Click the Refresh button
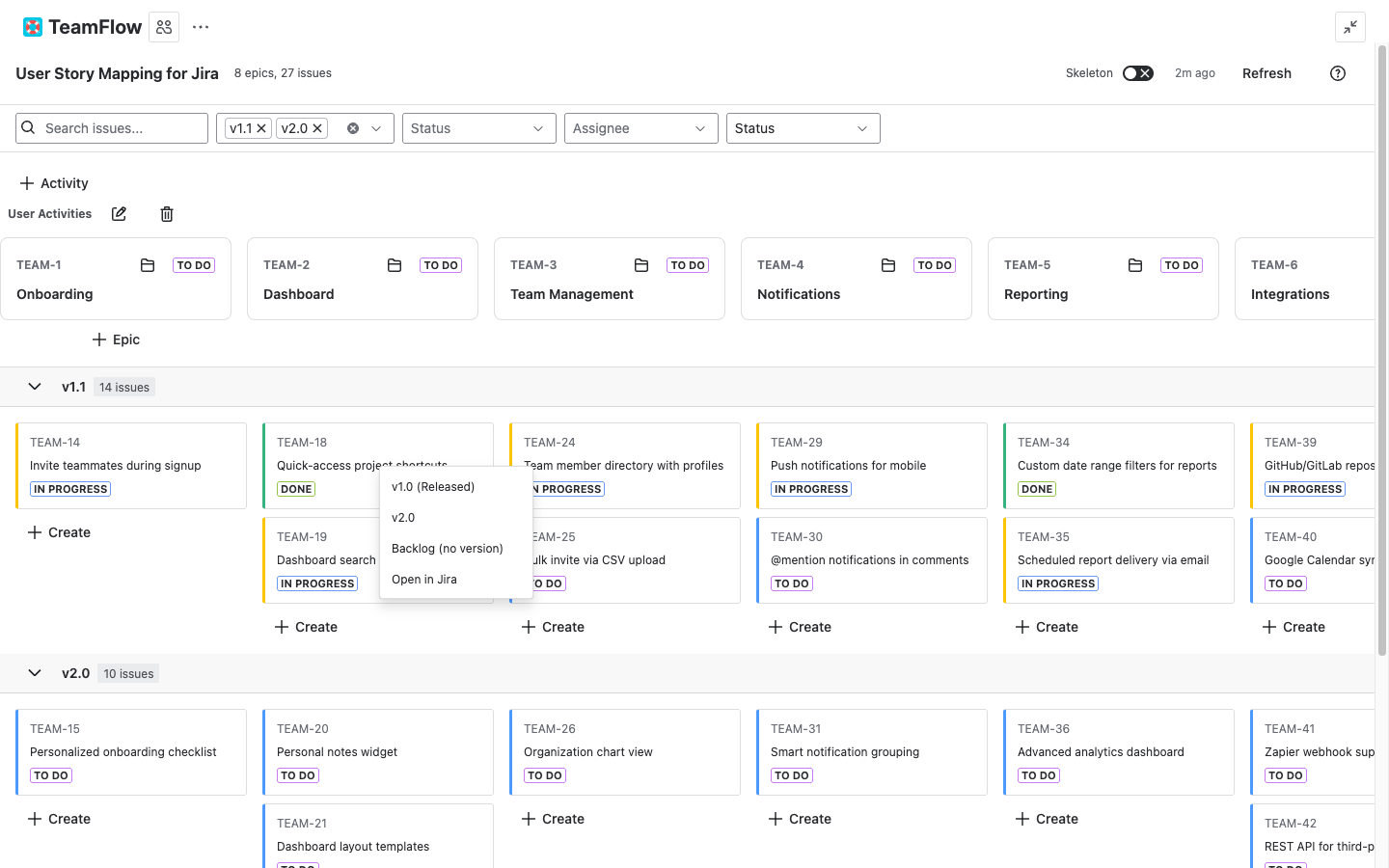 click(1266, 72)
